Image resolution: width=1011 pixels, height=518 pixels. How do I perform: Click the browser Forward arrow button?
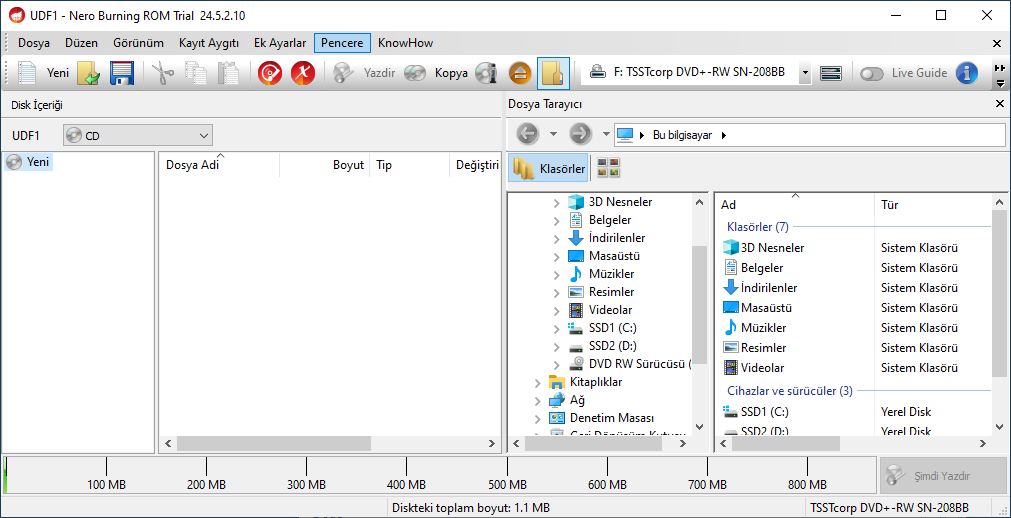(x=580, y=134)
